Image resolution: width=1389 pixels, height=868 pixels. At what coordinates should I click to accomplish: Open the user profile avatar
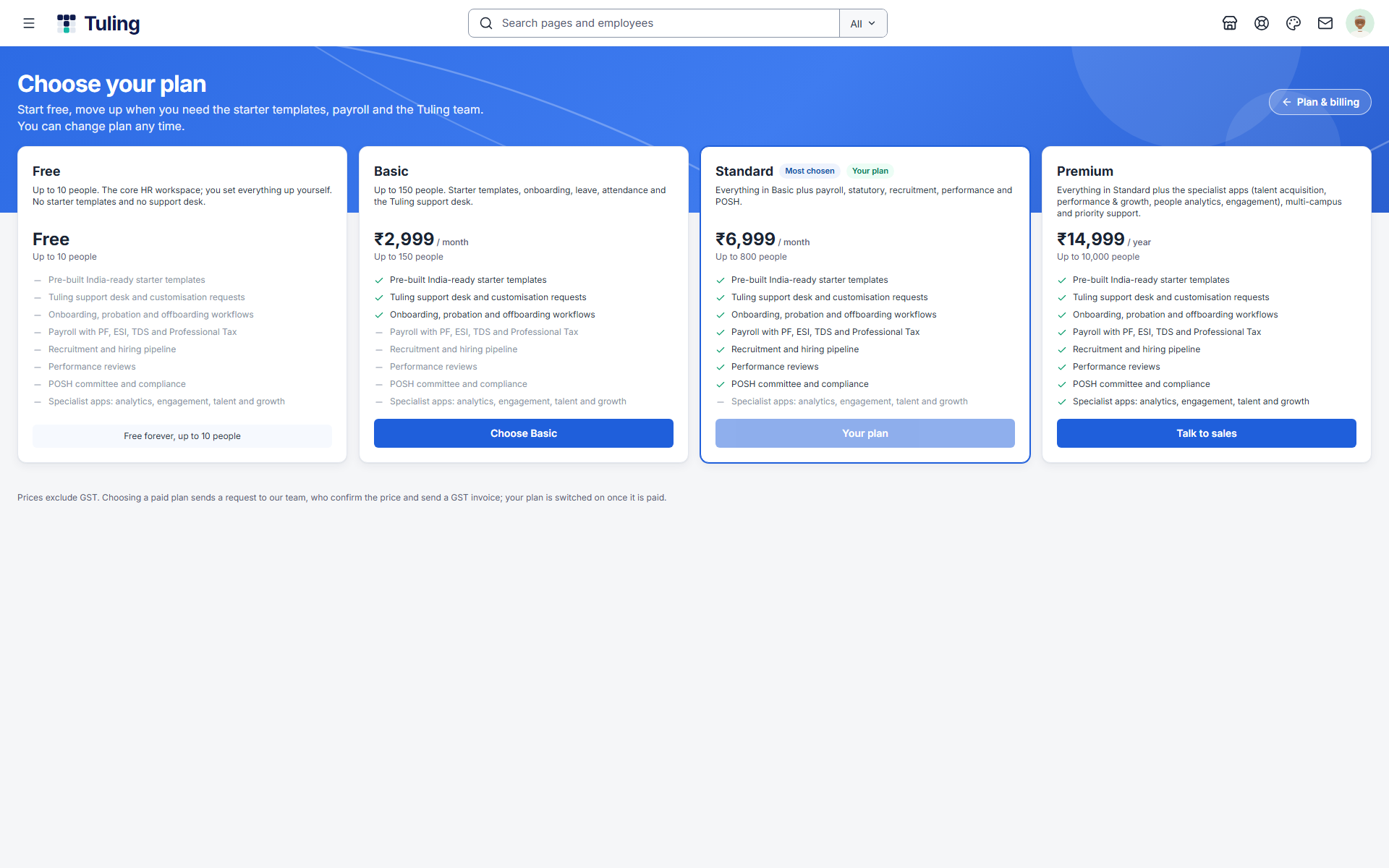tap(1360, 23)
